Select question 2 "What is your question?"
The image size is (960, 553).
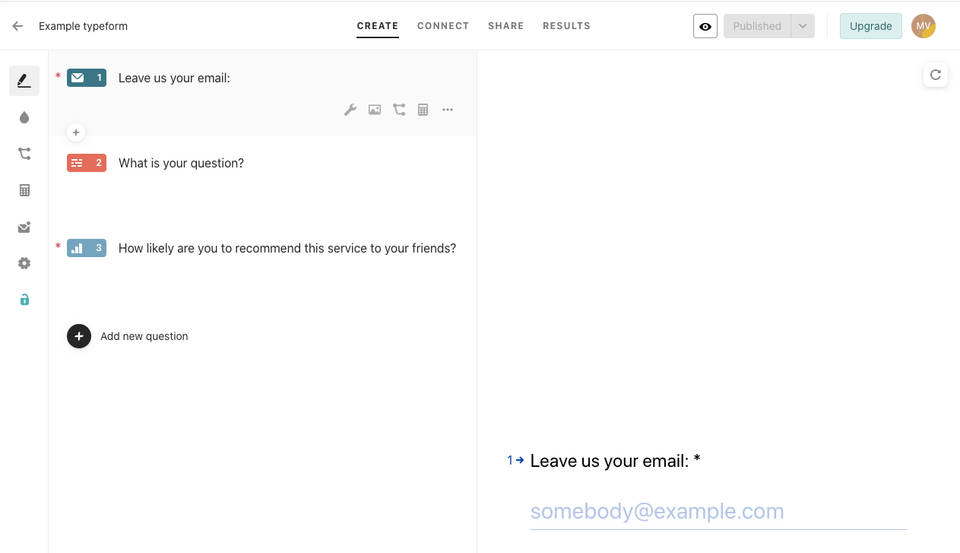pyautogui.click(x=181, y=163)
